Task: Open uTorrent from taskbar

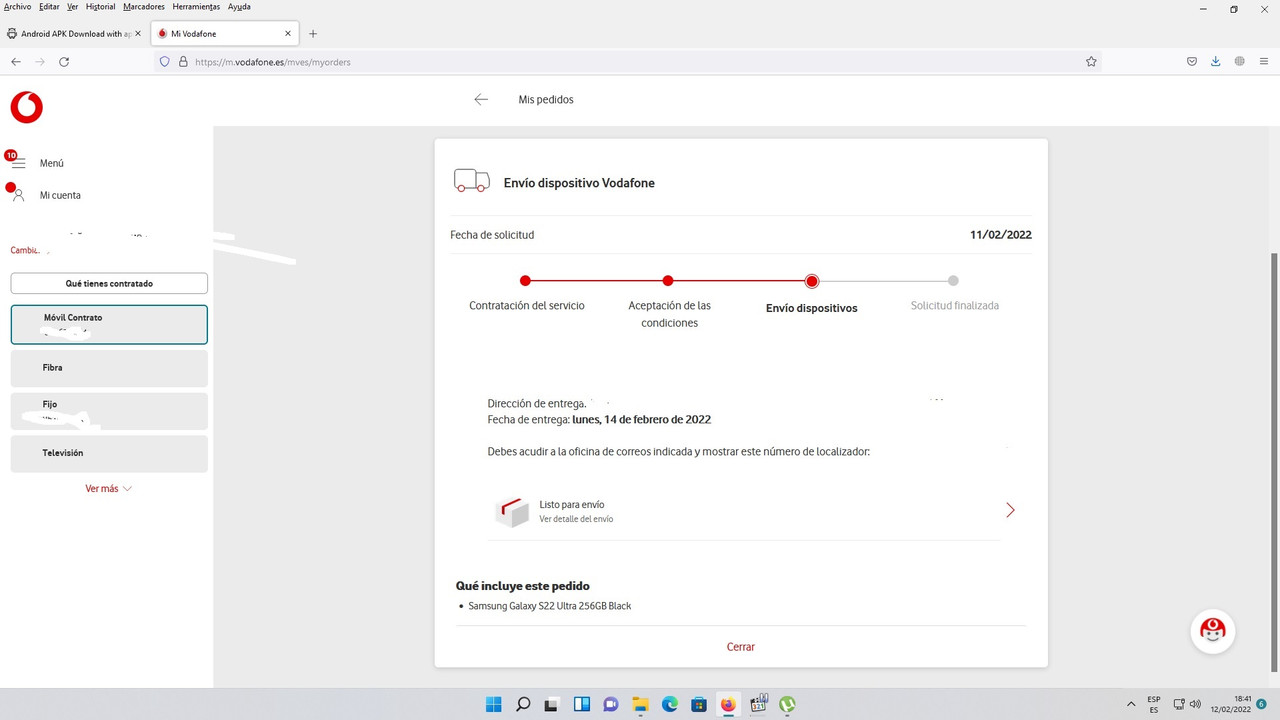Action: click(x=787, y=704)
